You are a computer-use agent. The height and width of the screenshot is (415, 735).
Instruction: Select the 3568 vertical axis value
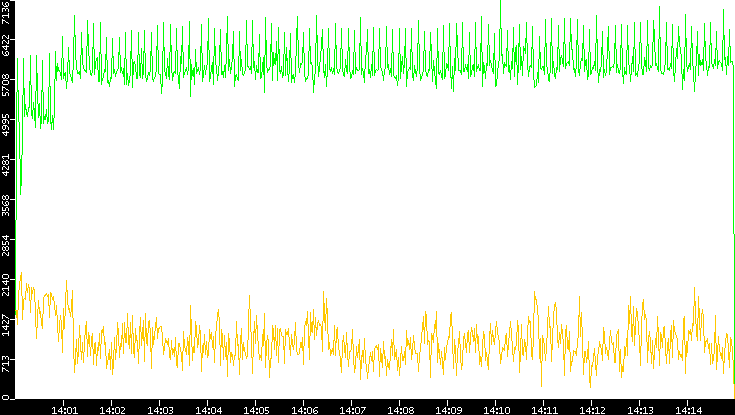click(x=5, y=204)
